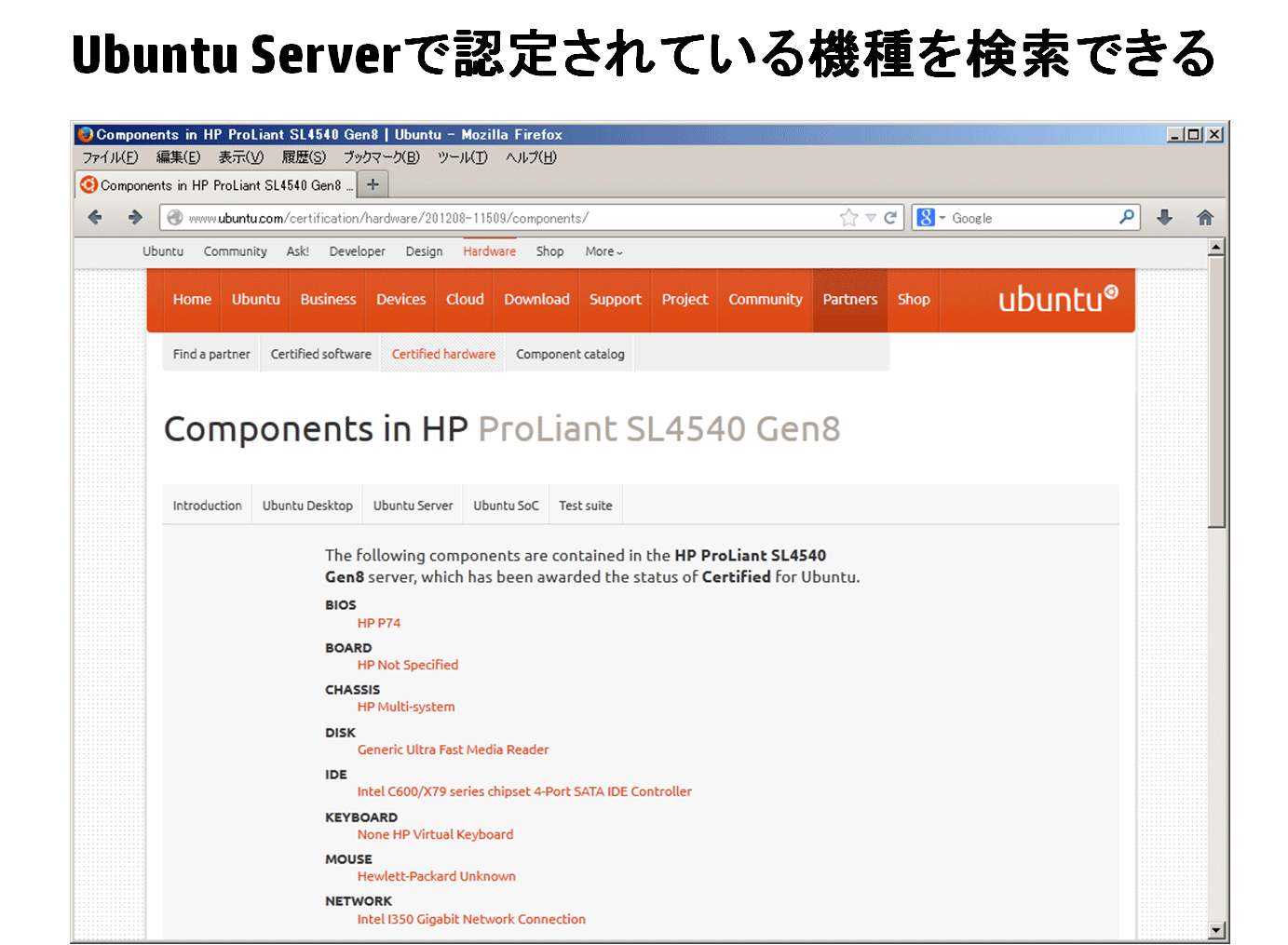The width and height of the screenshot is (1288, 945).
Task: Open the 履歴(S) menu
Action: coord(304,157)
